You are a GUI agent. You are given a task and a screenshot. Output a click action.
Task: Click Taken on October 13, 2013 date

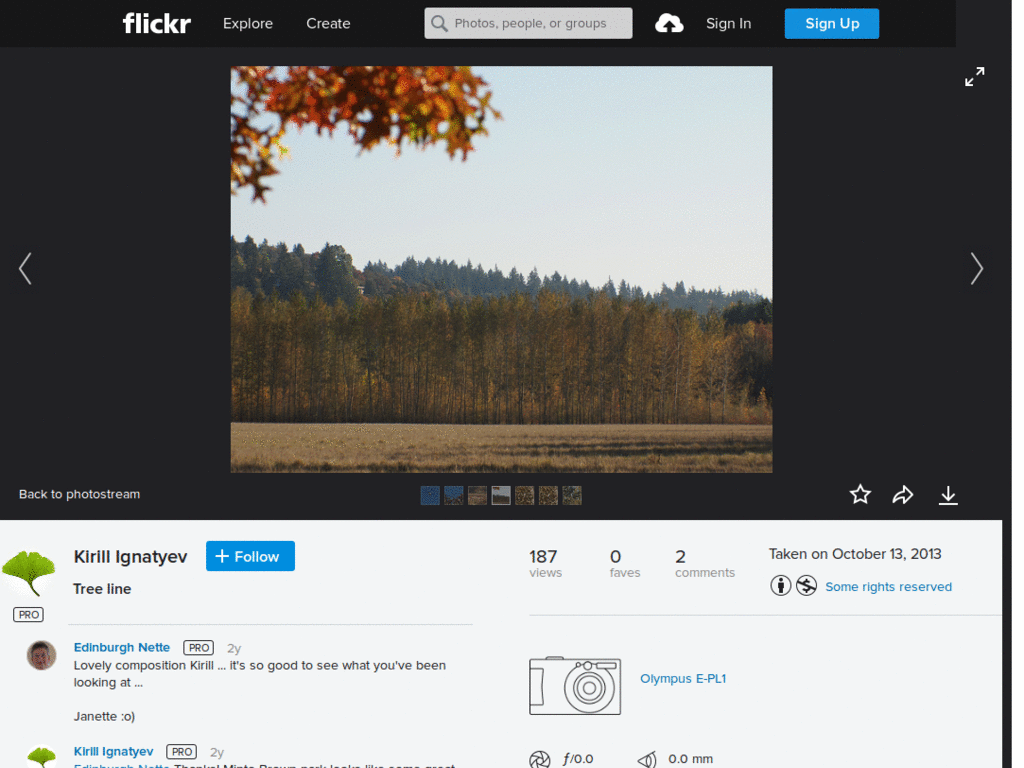coord(855,554)
